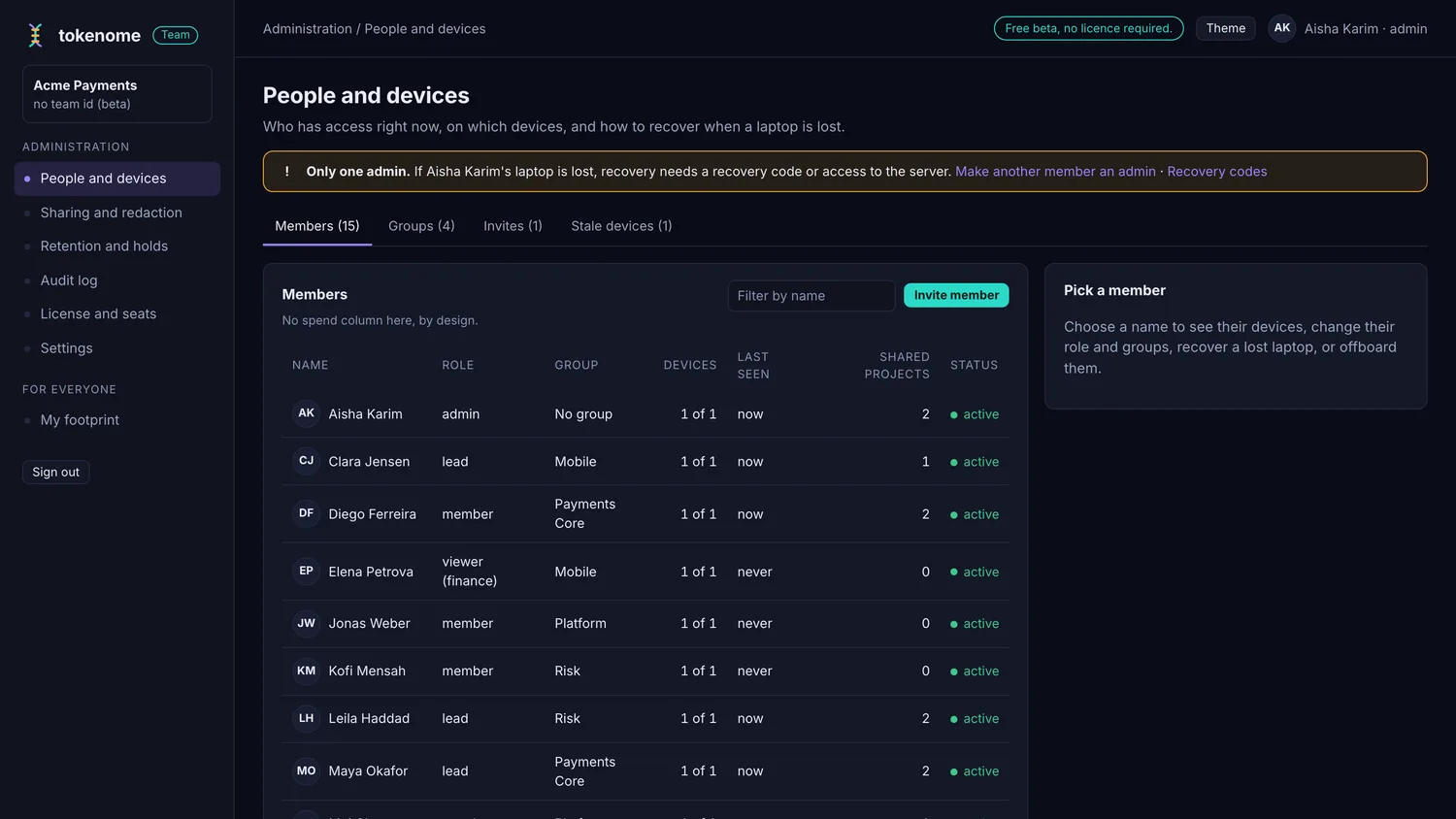The width and height of the screenshot is (1456, 819).
Task: Click the Administration breadcrumb
Action: click(x=308, y=29)
